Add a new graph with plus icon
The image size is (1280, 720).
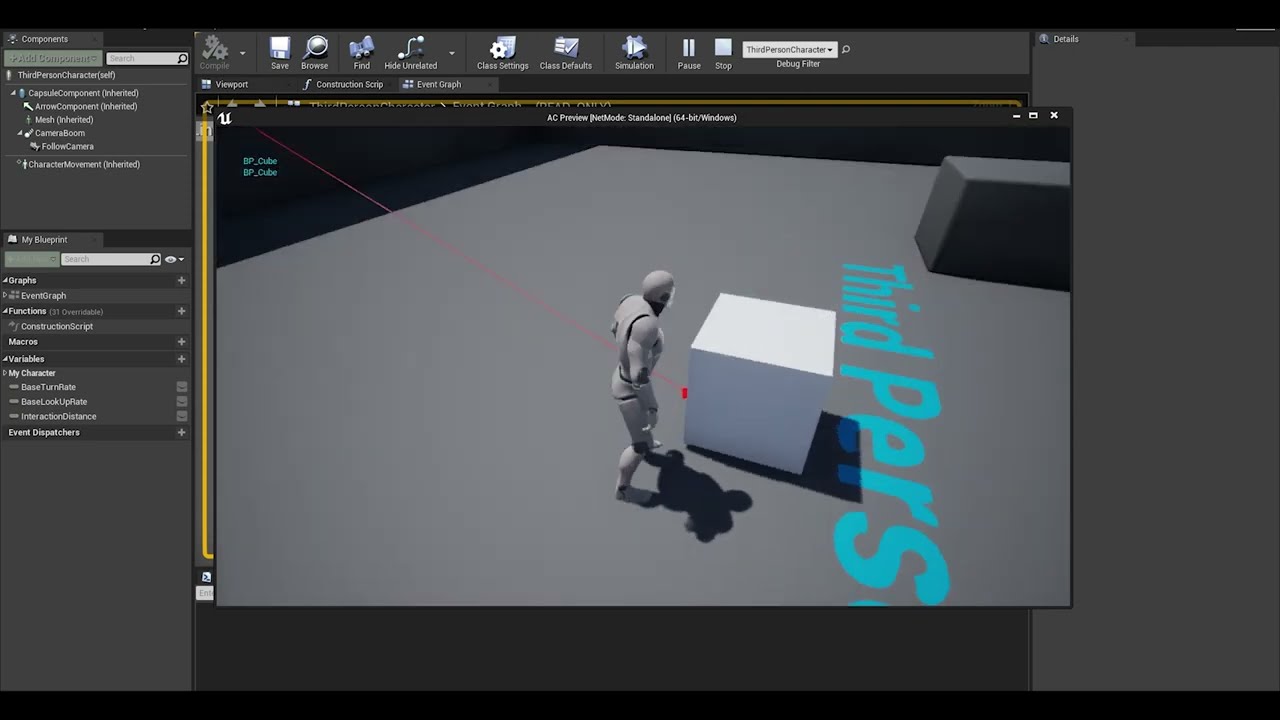[181, 281]
